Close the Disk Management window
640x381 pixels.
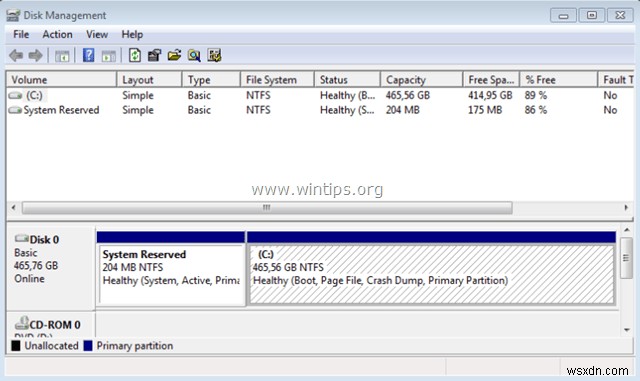(x=620, y=16)
